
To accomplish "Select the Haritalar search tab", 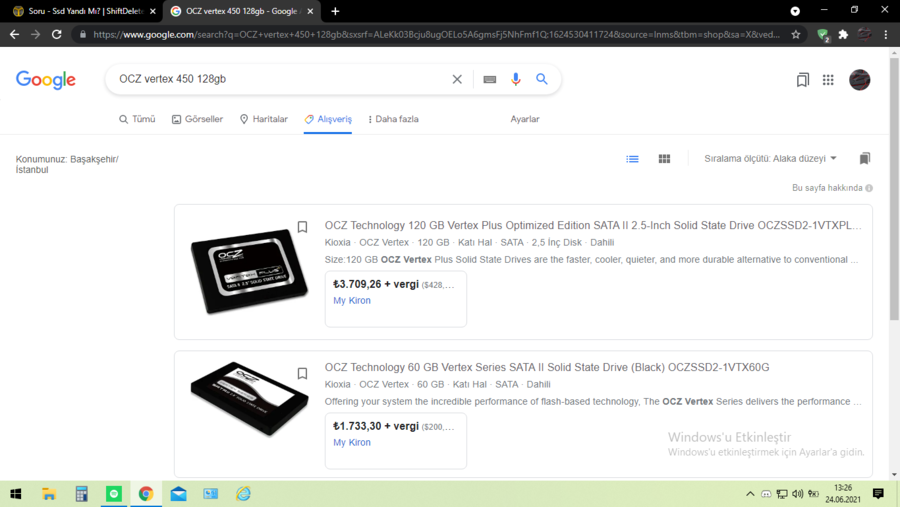I will click(x=263, y=119).
